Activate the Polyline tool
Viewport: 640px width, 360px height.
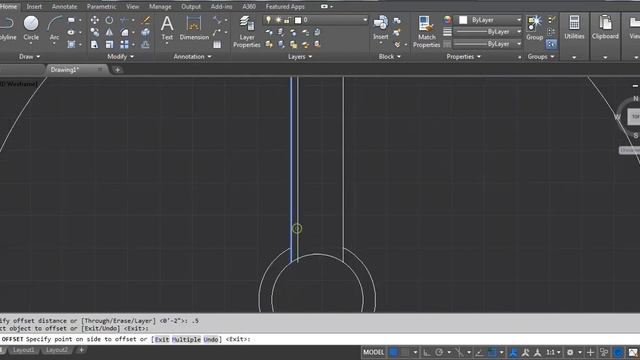[7, 28]
